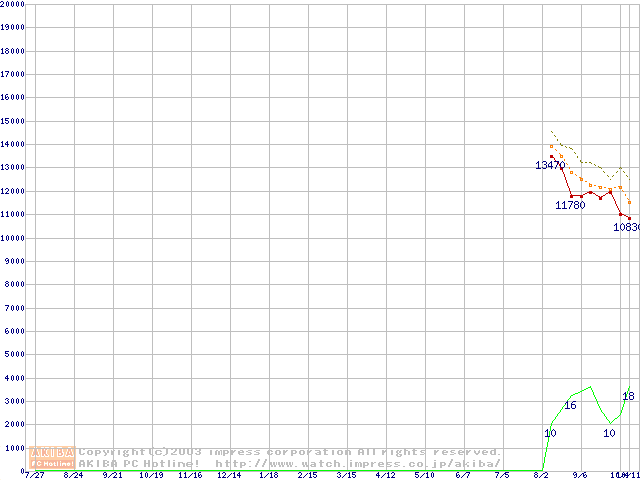Viewport: 640px width, 480px height.
Task: Click the first orange square data marker
Action: pyautogui.click(x=551, y=147)
